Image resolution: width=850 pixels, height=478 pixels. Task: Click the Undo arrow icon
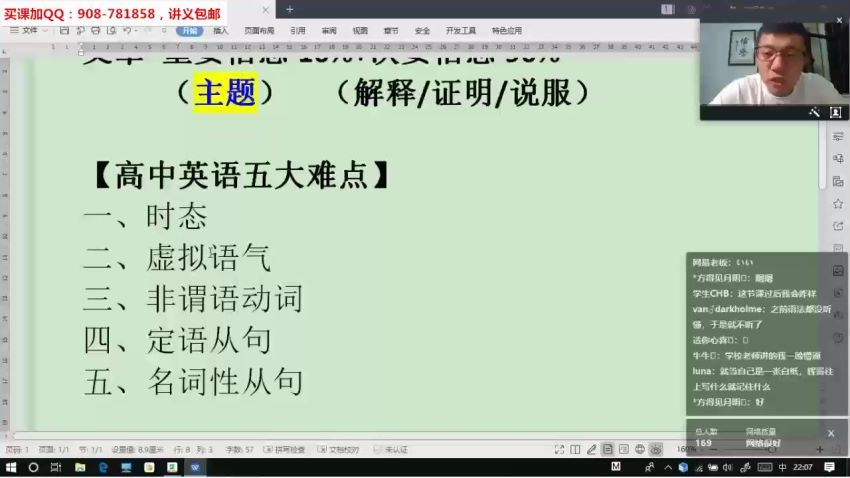pos(127,31)
